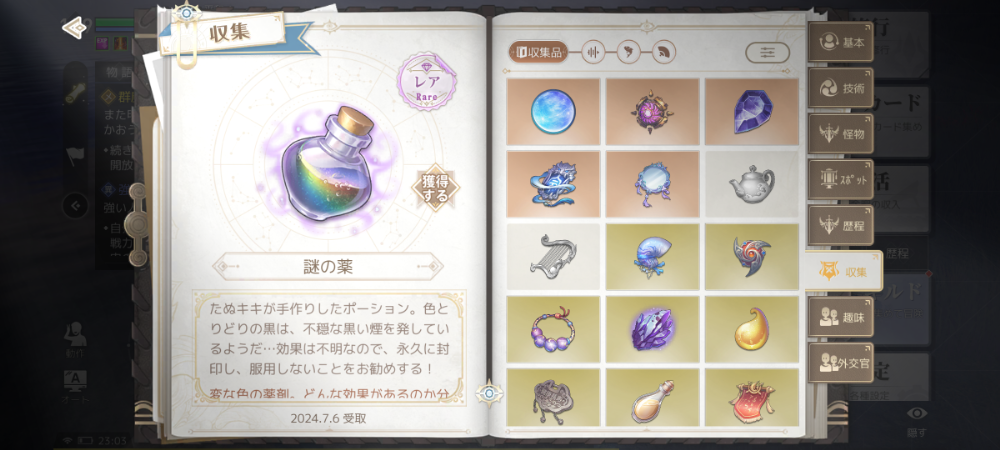
Task: Open the 外交官 side tab
Action: pos(841,362)
